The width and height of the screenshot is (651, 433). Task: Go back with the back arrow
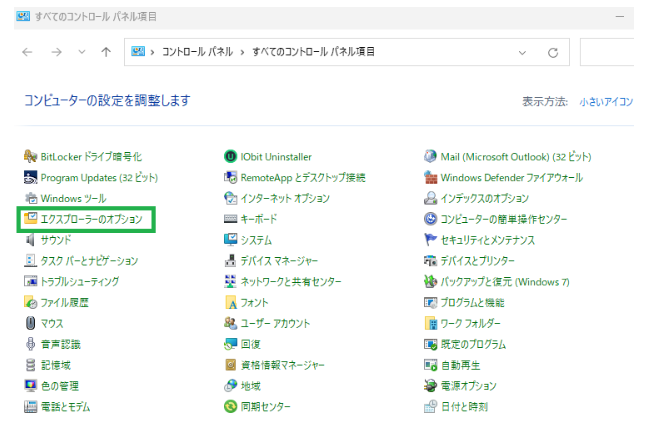coord(27,52)
